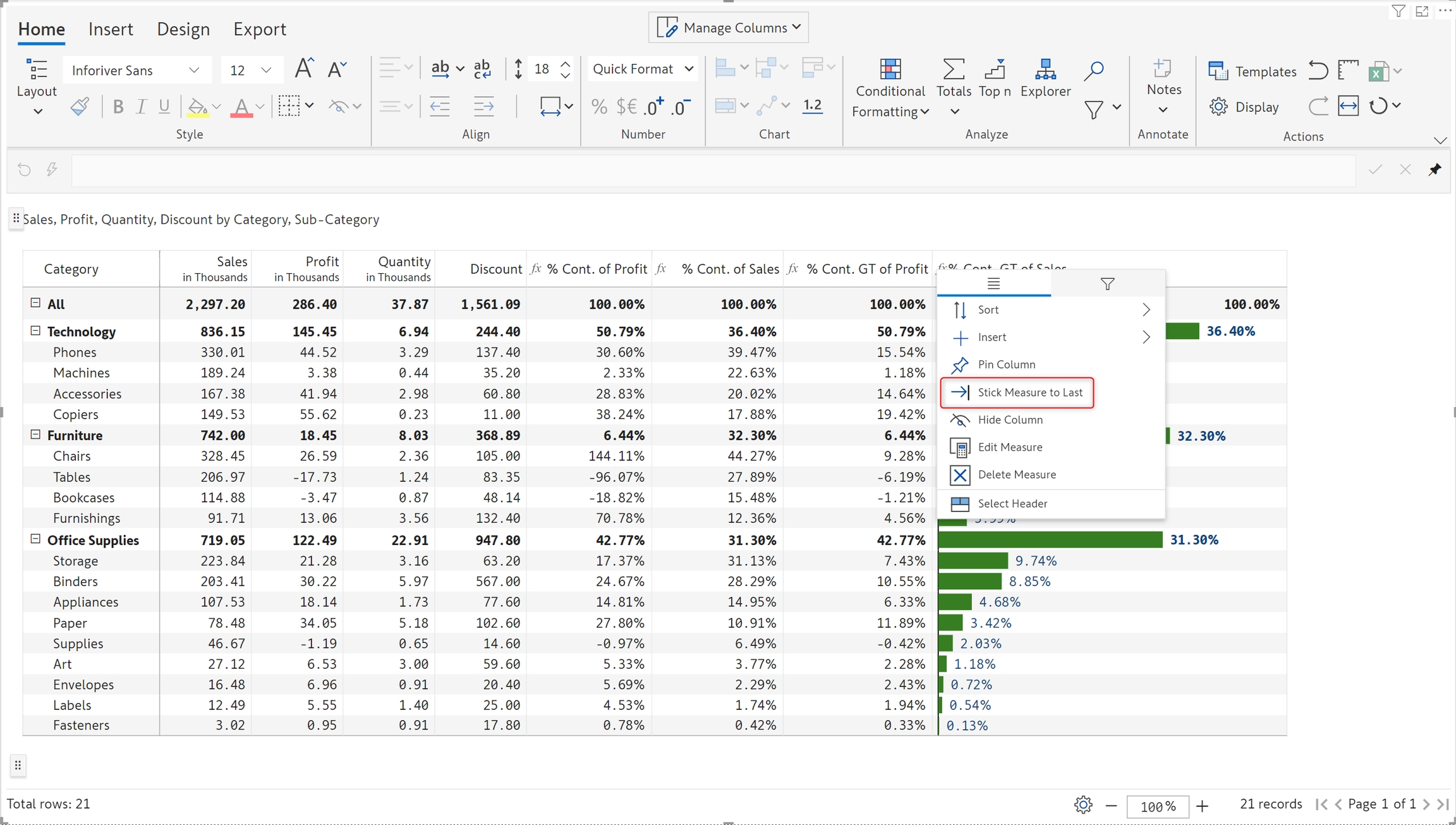Screen dimensions: 1456x825
Task: Collapse the Technology category row
Action: pyautogui.click(x=35, y=331)
